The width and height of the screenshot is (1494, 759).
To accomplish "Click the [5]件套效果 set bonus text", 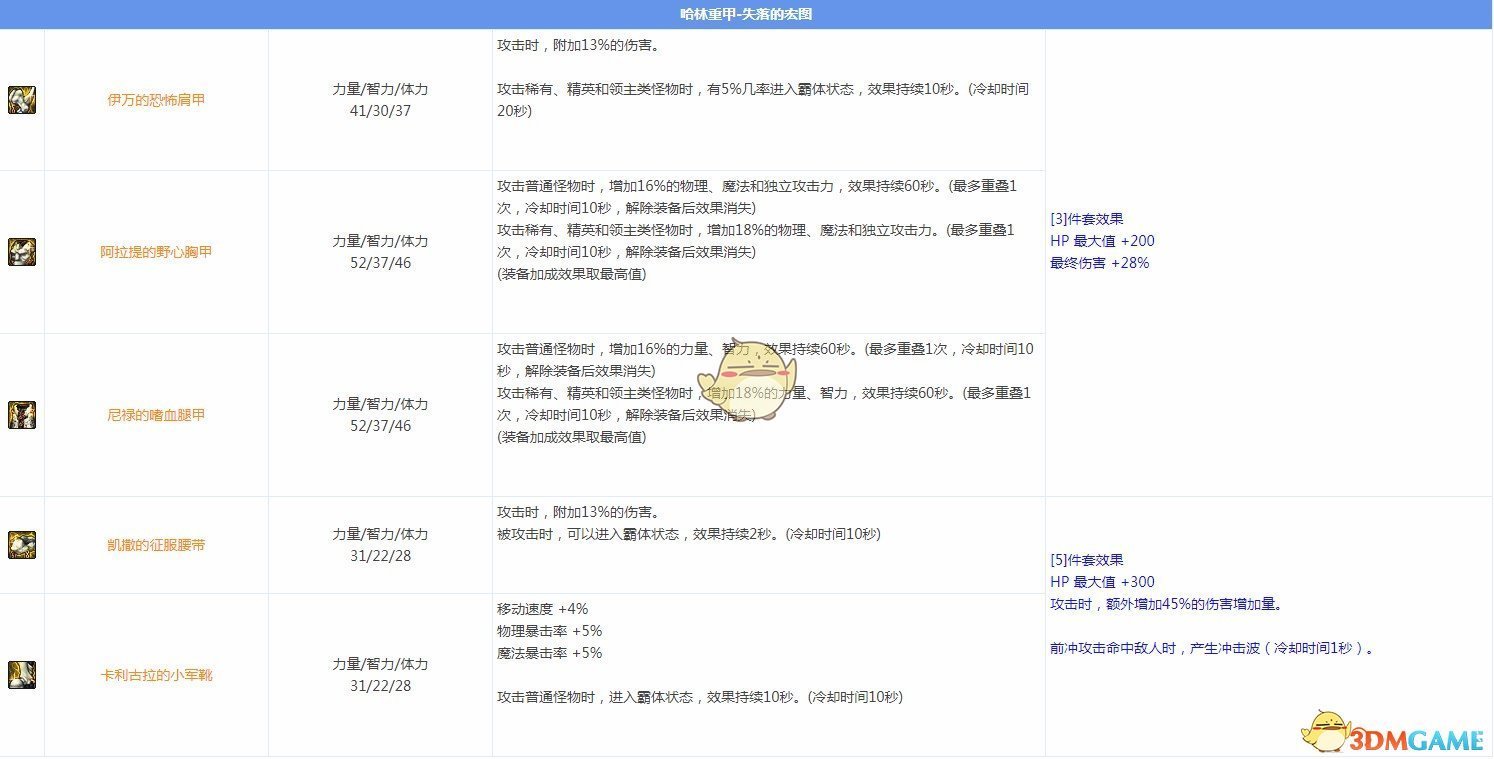I will pos(1087,560).
